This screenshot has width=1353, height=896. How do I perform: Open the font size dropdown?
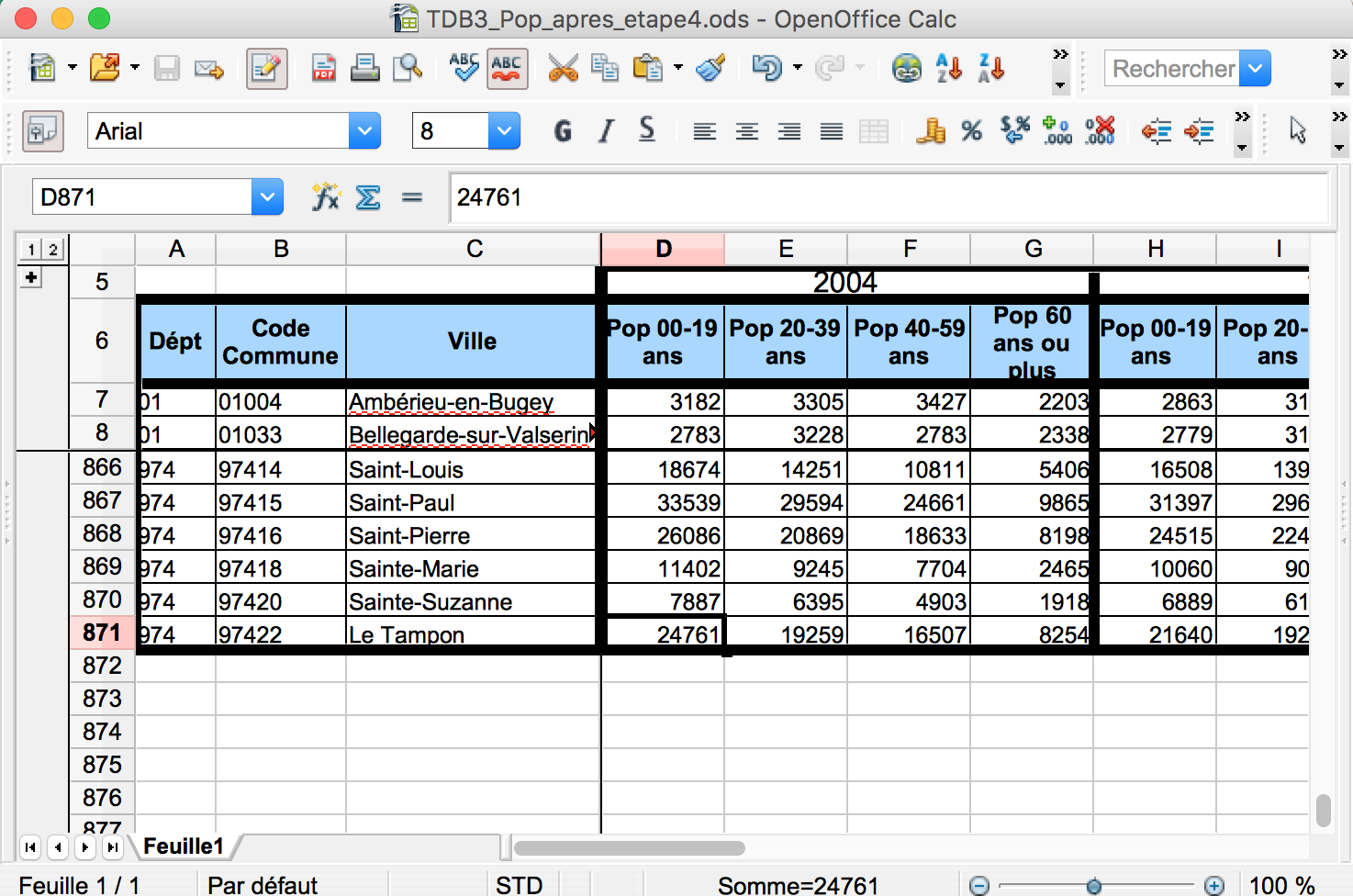tap(504, 131)
